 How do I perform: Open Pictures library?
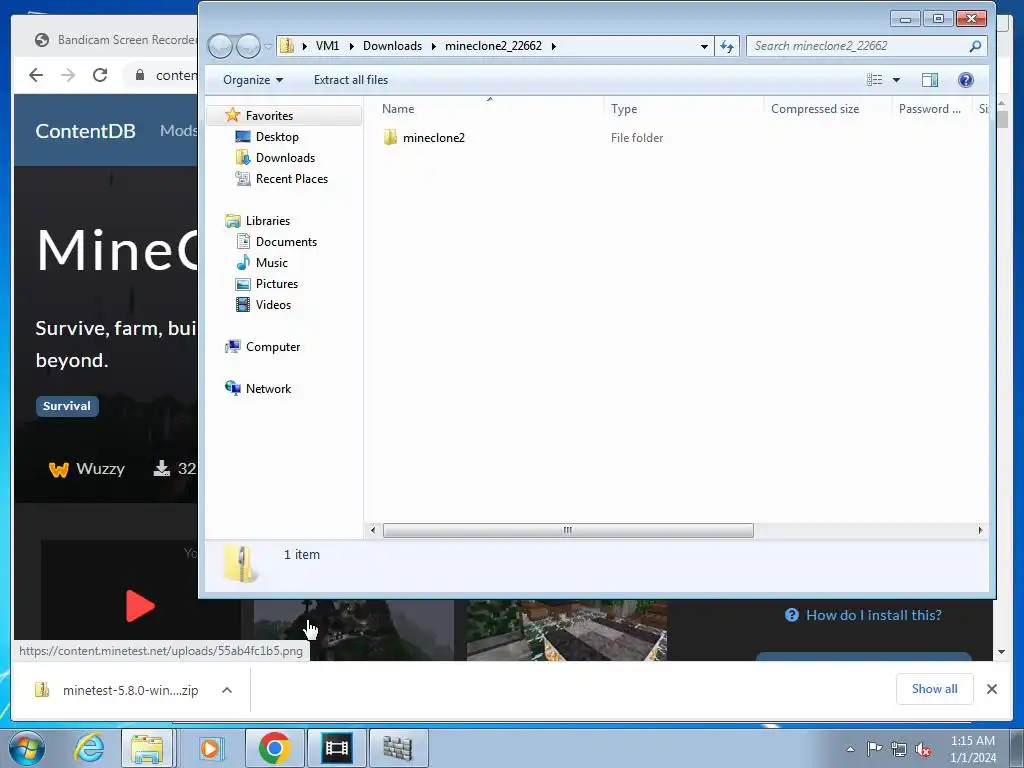click(x=276, y=284)
